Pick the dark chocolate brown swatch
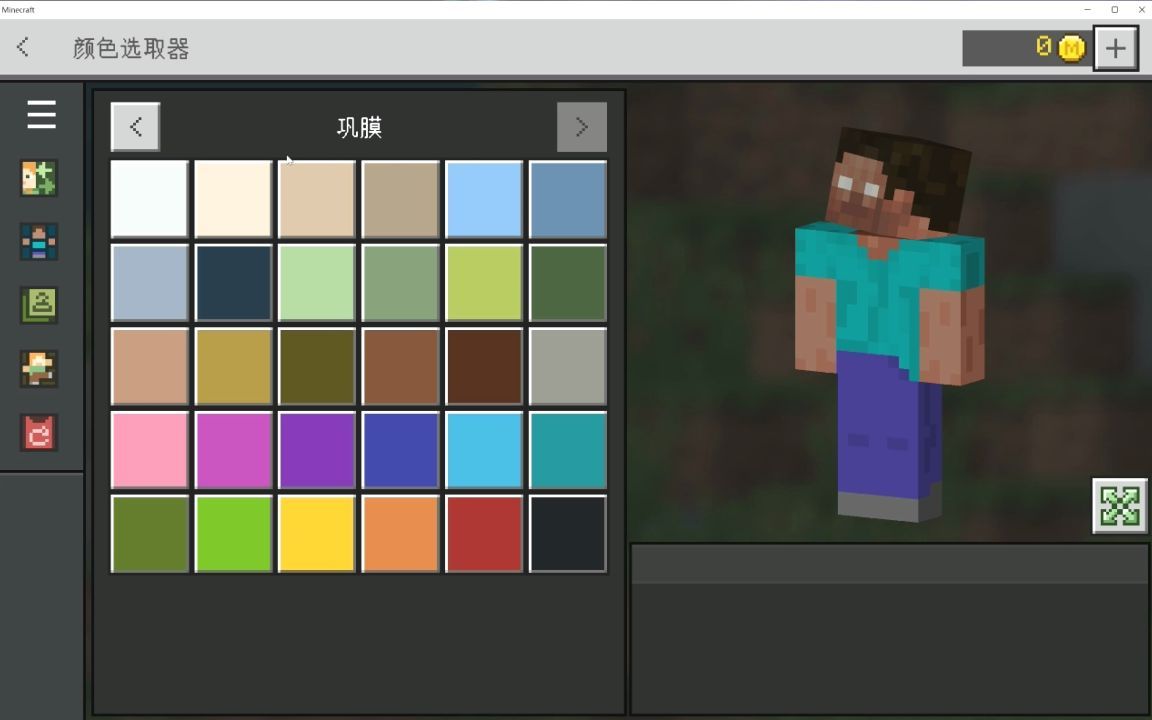Image resolution: width=1152 pixels, height=720 pixels. pyautogui.click(x=484, y=367)
